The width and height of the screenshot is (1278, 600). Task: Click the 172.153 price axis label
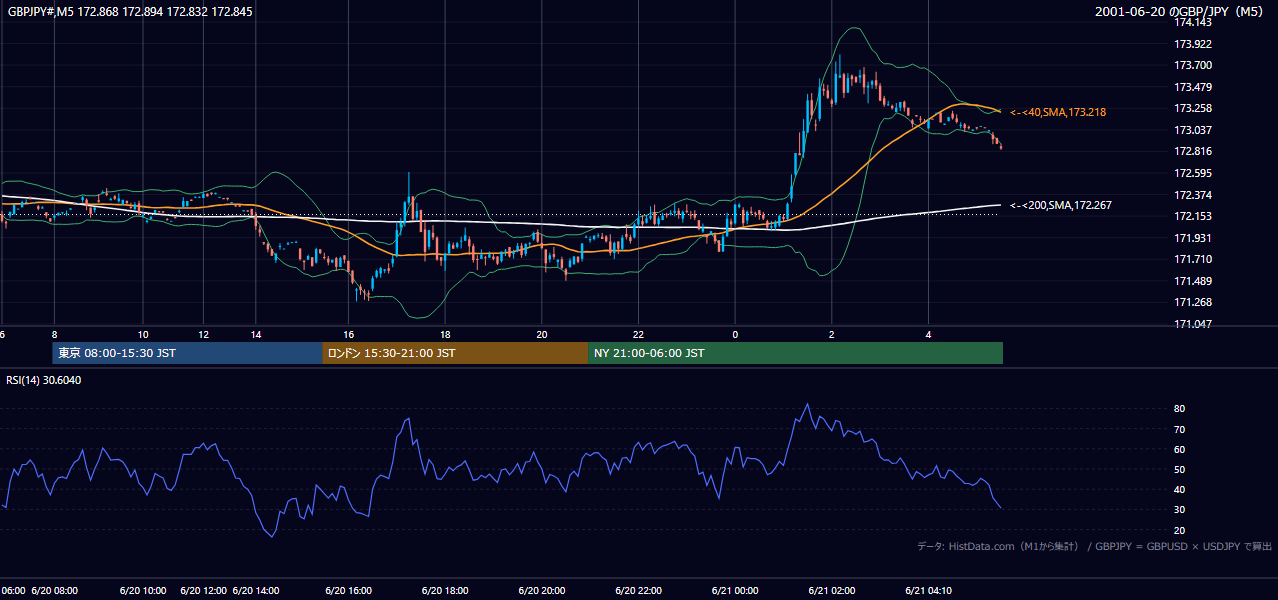click(1192, 216)
